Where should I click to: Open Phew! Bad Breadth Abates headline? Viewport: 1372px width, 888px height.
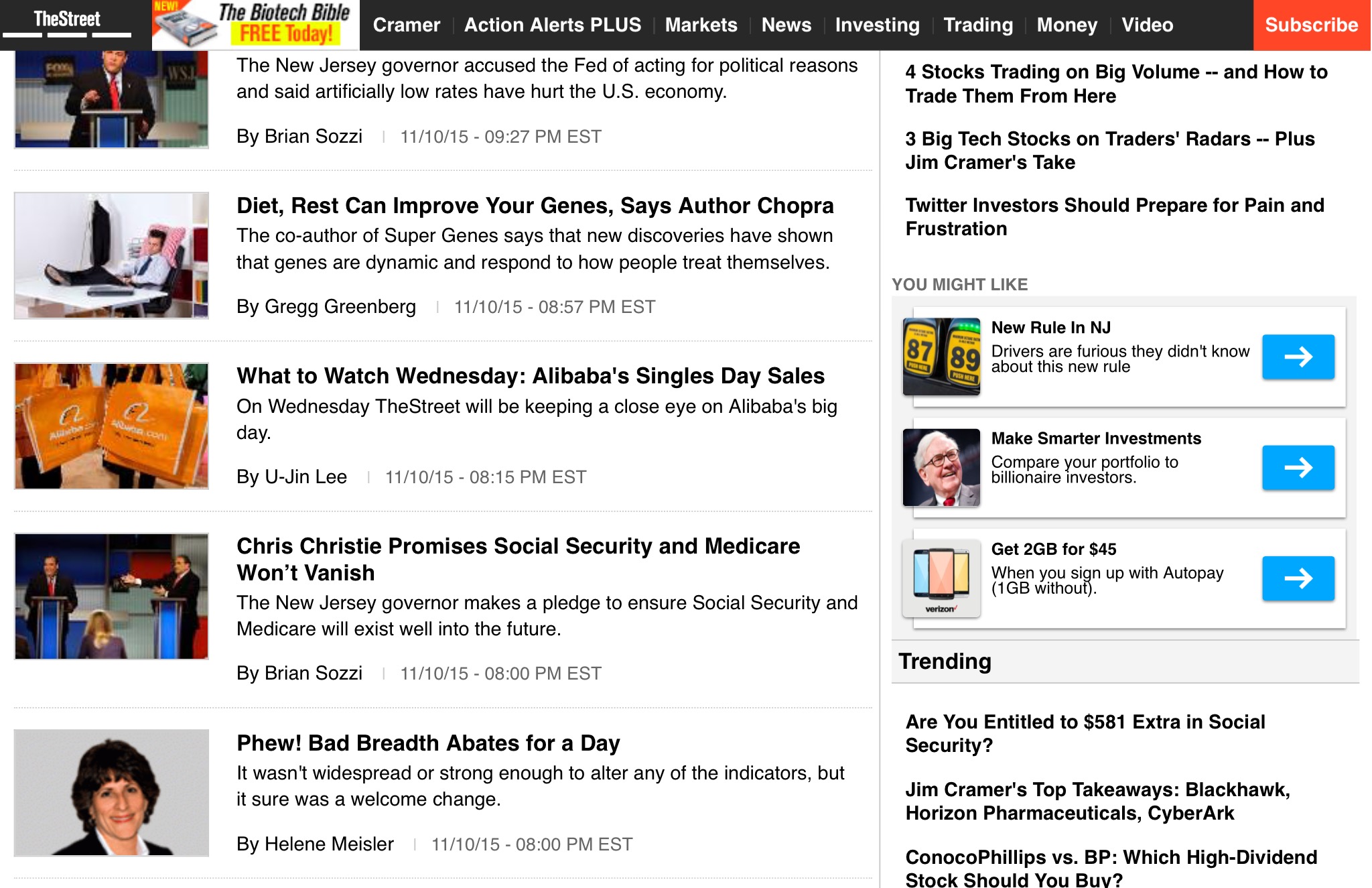(428, 743)
